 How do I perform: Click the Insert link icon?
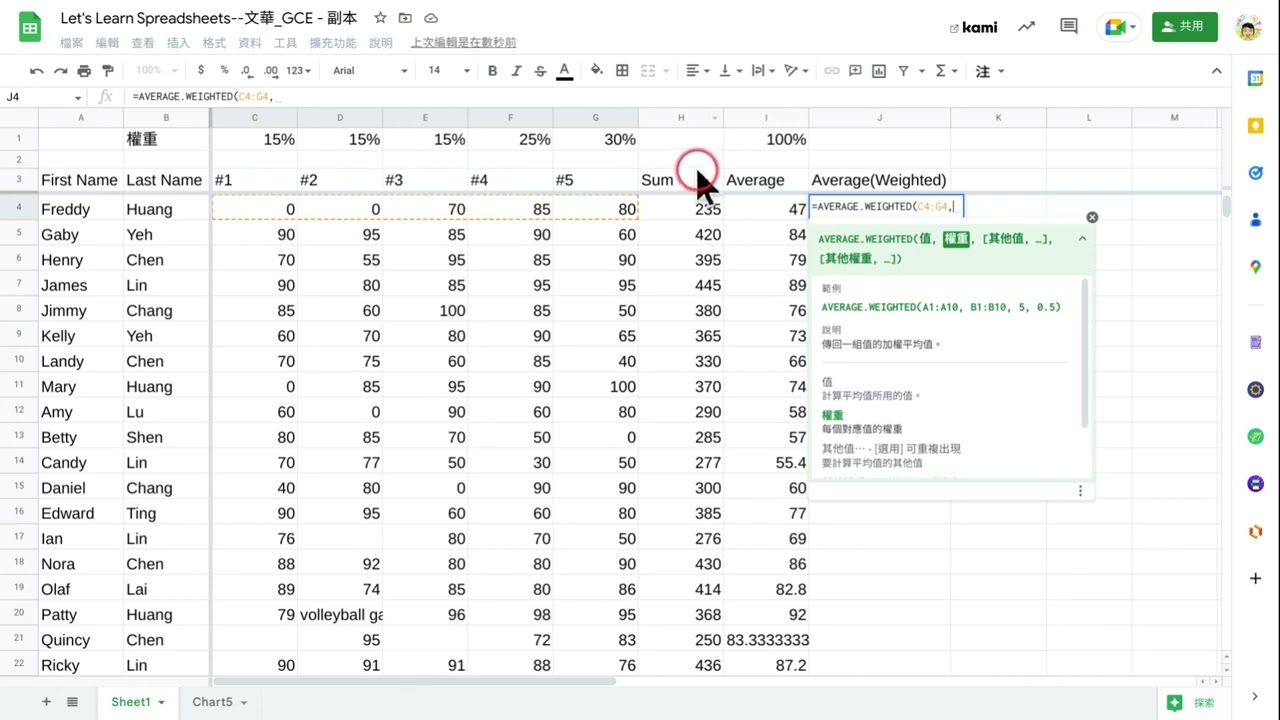(x=831, y=71)
